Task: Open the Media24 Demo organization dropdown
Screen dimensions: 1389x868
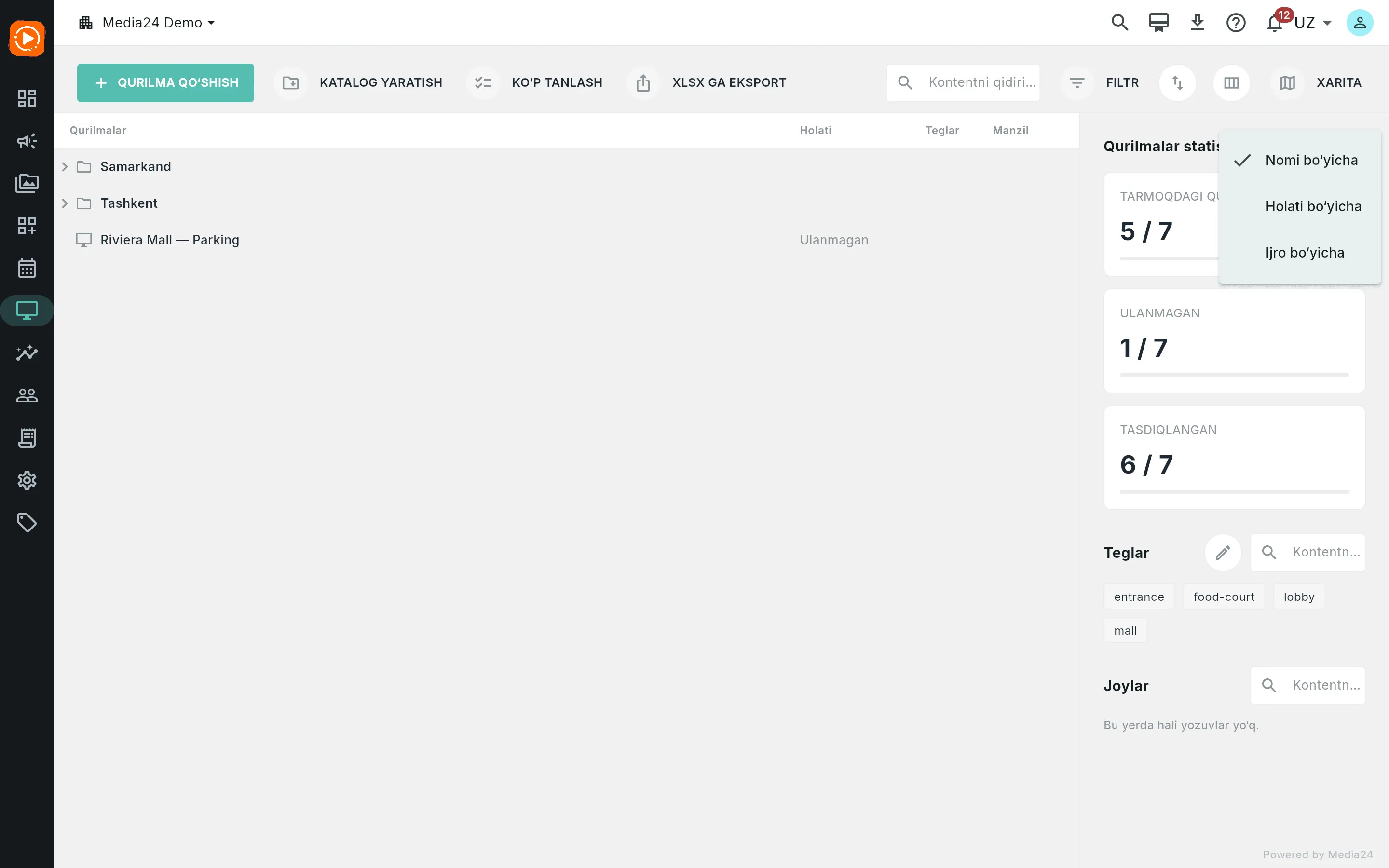Action: 147,23
